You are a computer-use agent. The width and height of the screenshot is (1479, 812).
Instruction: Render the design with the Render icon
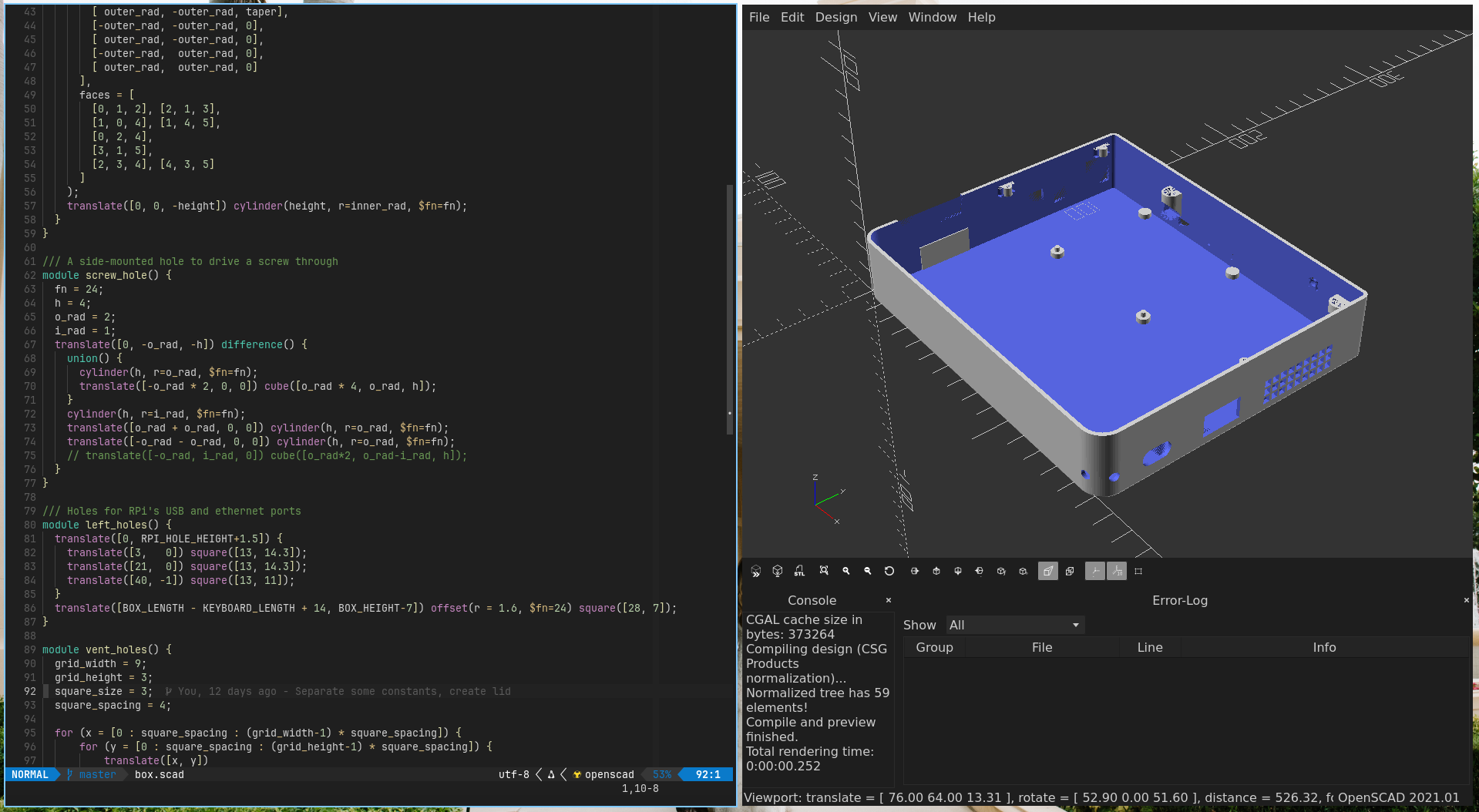click(x=777, y=571)
